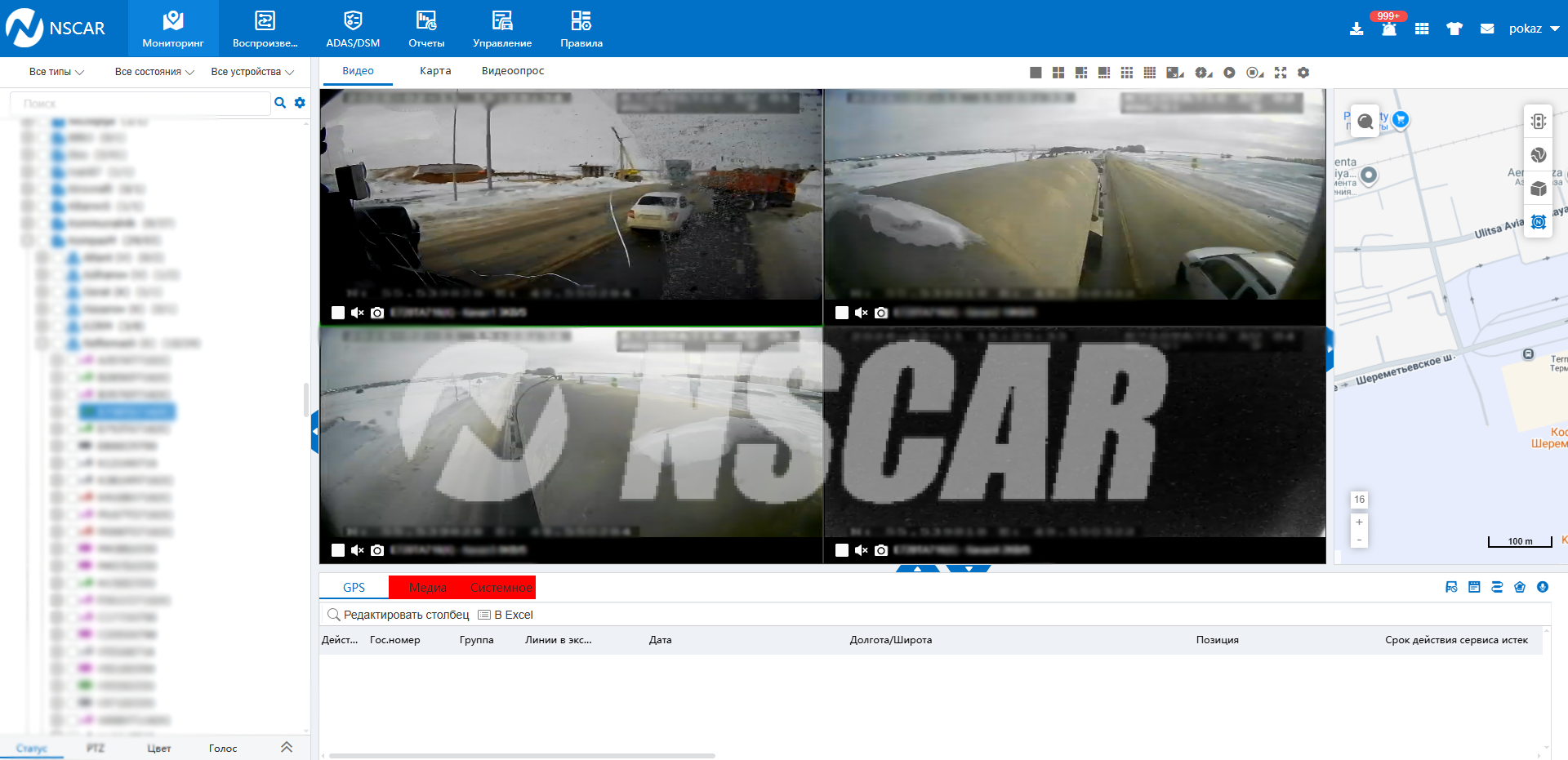
Task: Click Редактировать столбец
Action: [x=399, y=615]
